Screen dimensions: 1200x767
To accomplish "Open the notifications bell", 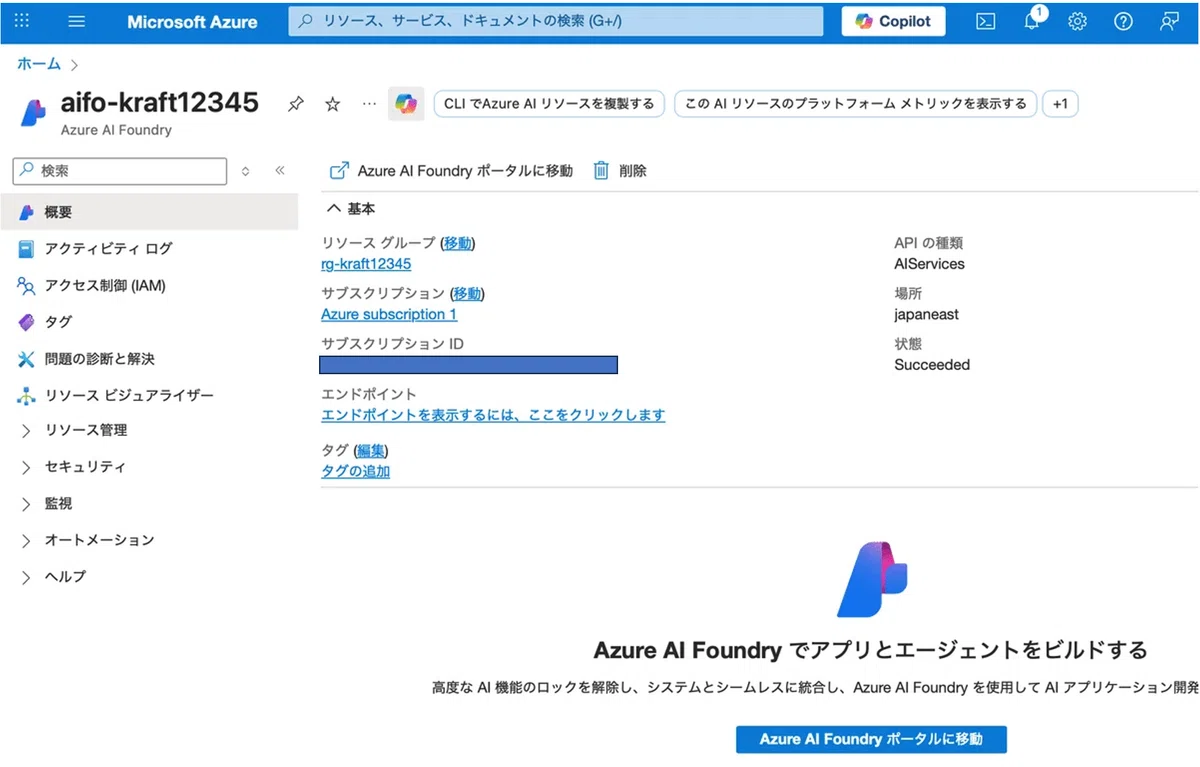I will [x=1033, y=20].
